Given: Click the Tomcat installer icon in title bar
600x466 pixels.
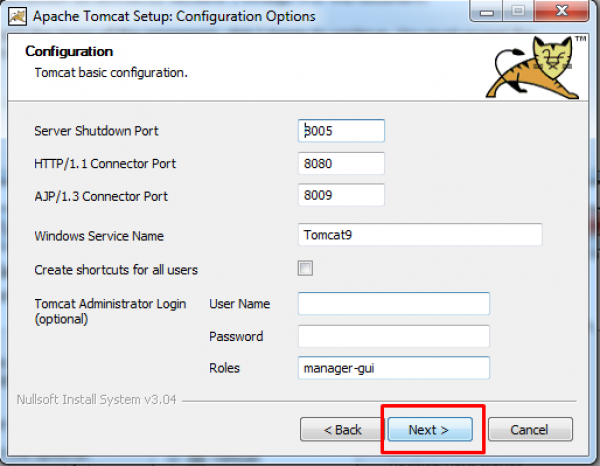Looking at the screenshot, I should click(17, 16).
